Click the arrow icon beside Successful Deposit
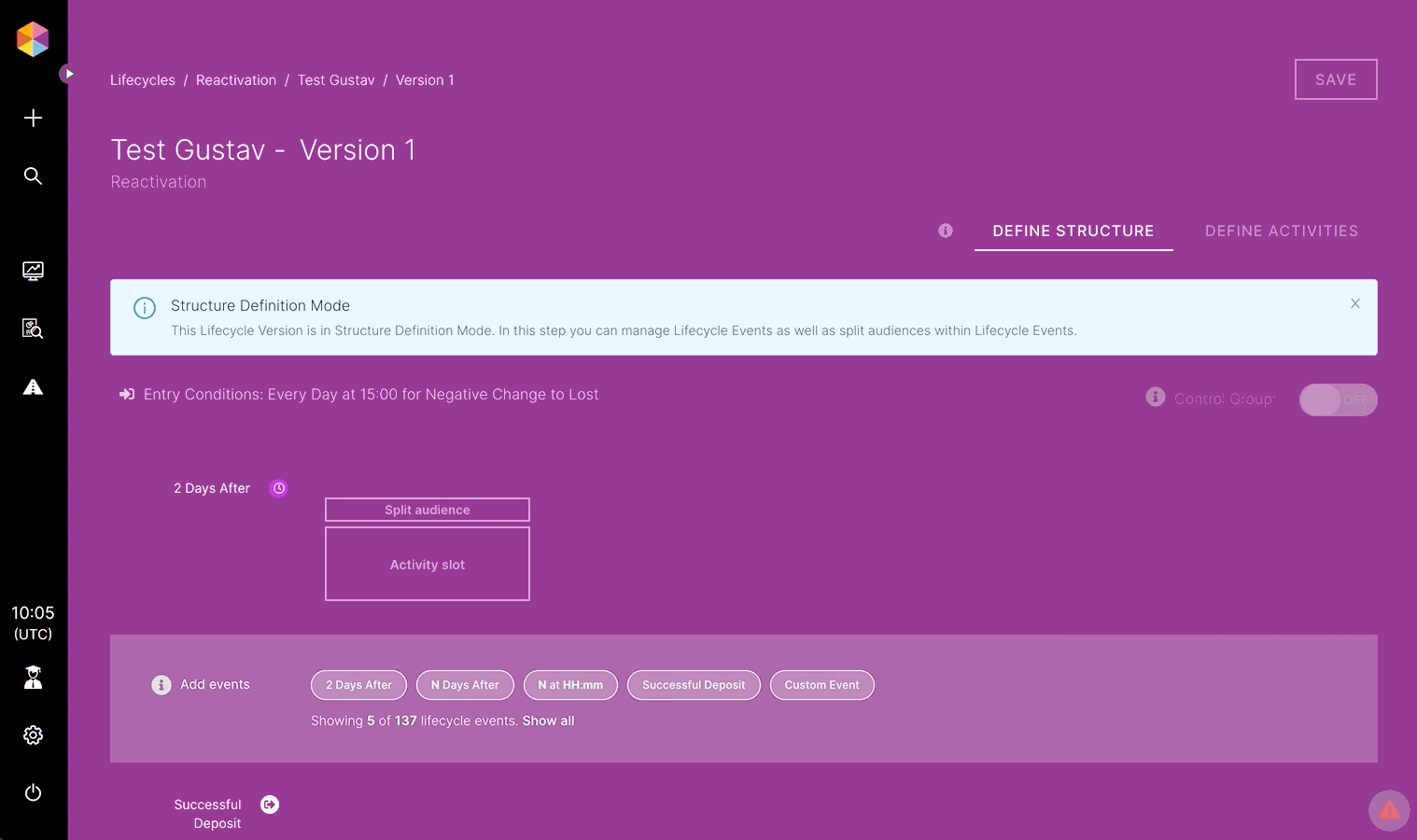1417x840 pixels. (x=270, y=805)
